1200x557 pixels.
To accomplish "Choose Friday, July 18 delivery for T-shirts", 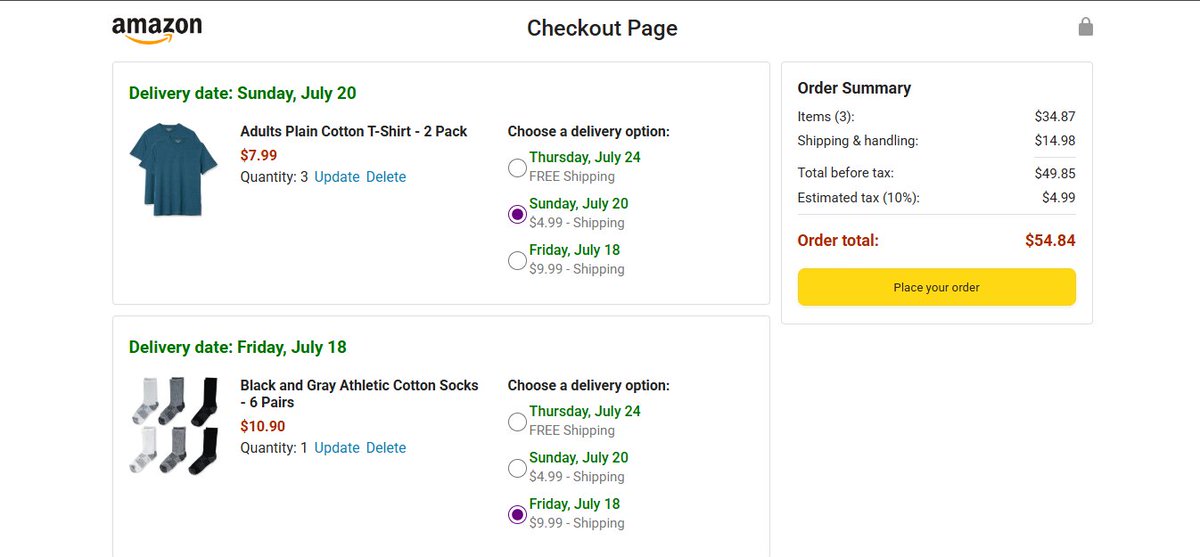I will [517, 260].
